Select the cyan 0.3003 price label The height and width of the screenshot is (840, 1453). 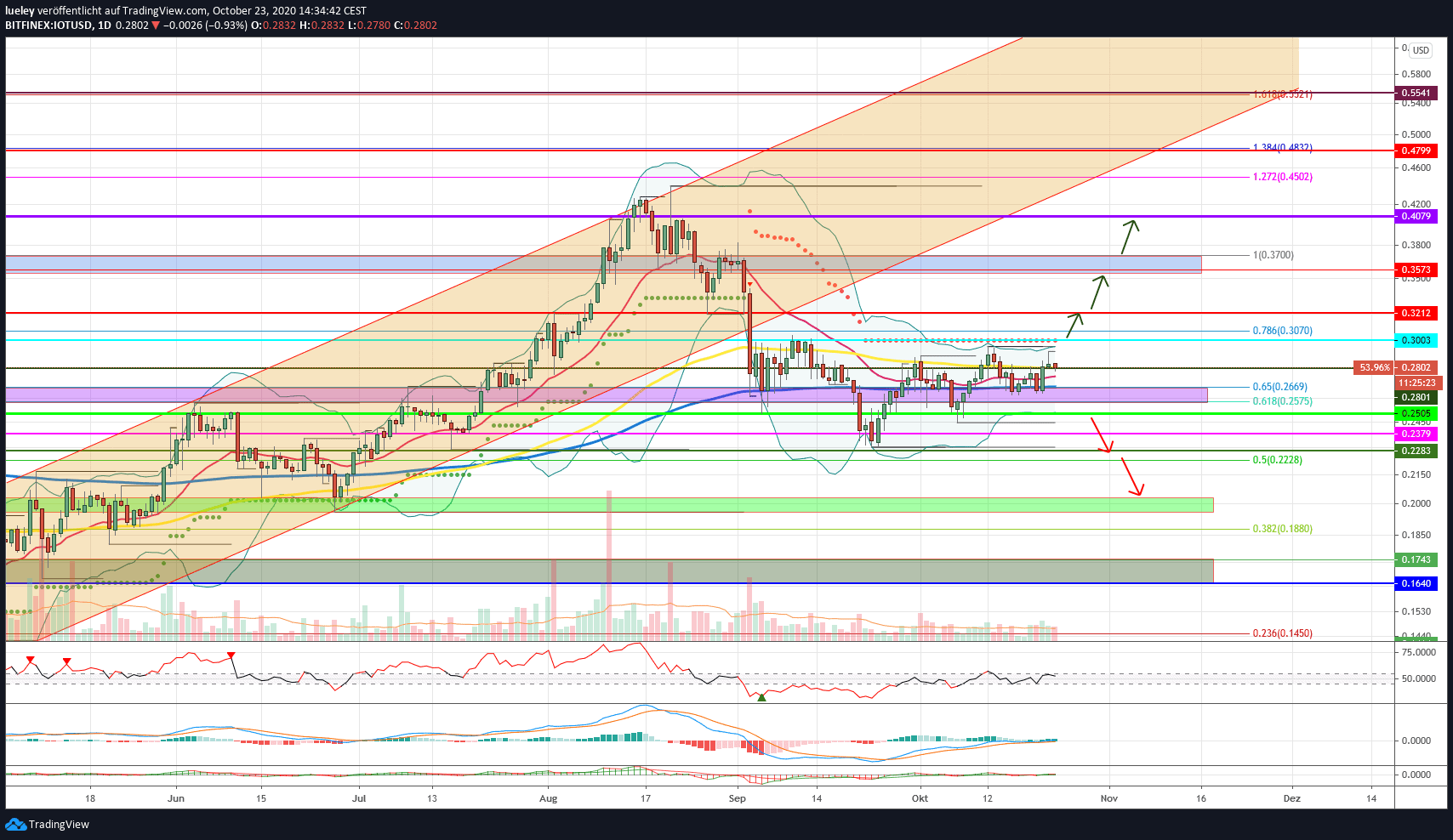tap(1416, 340)
